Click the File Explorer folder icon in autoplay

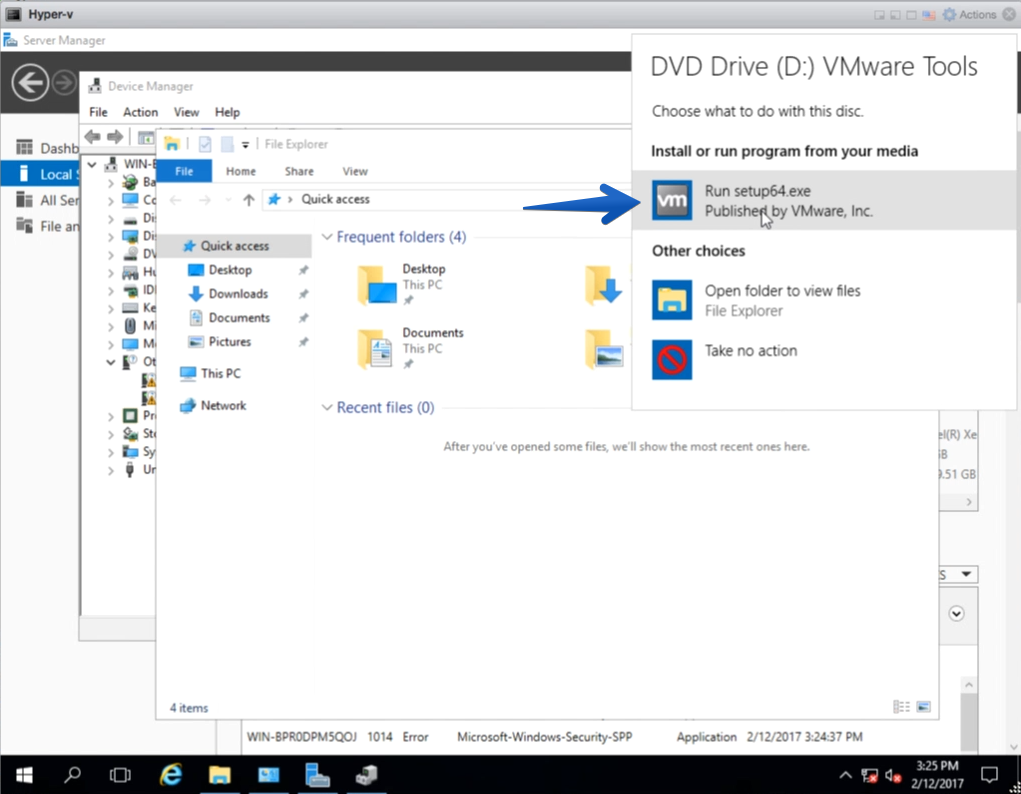pyautogui.click(x=672, y=300)
